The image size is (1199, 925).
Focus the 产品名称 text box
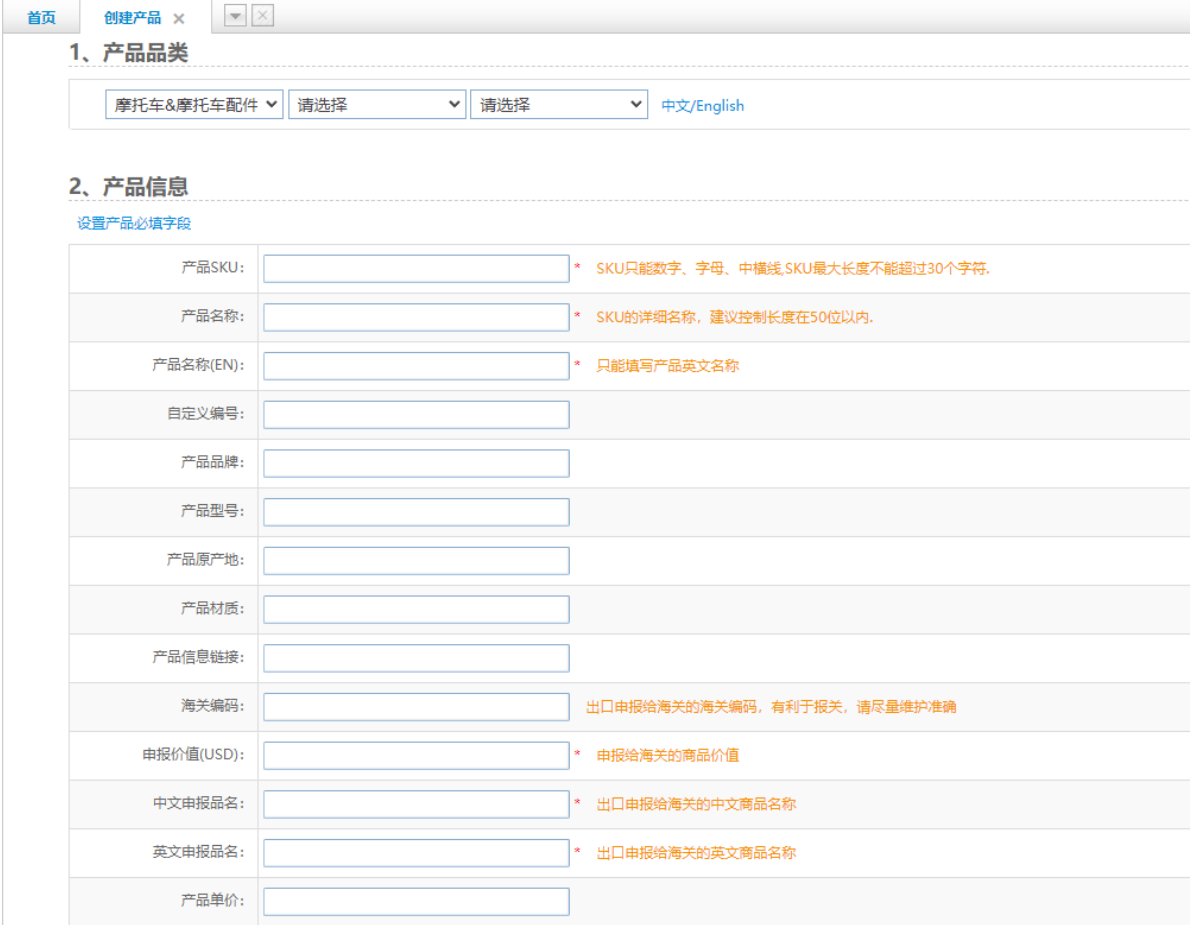(x=416, y=318)
